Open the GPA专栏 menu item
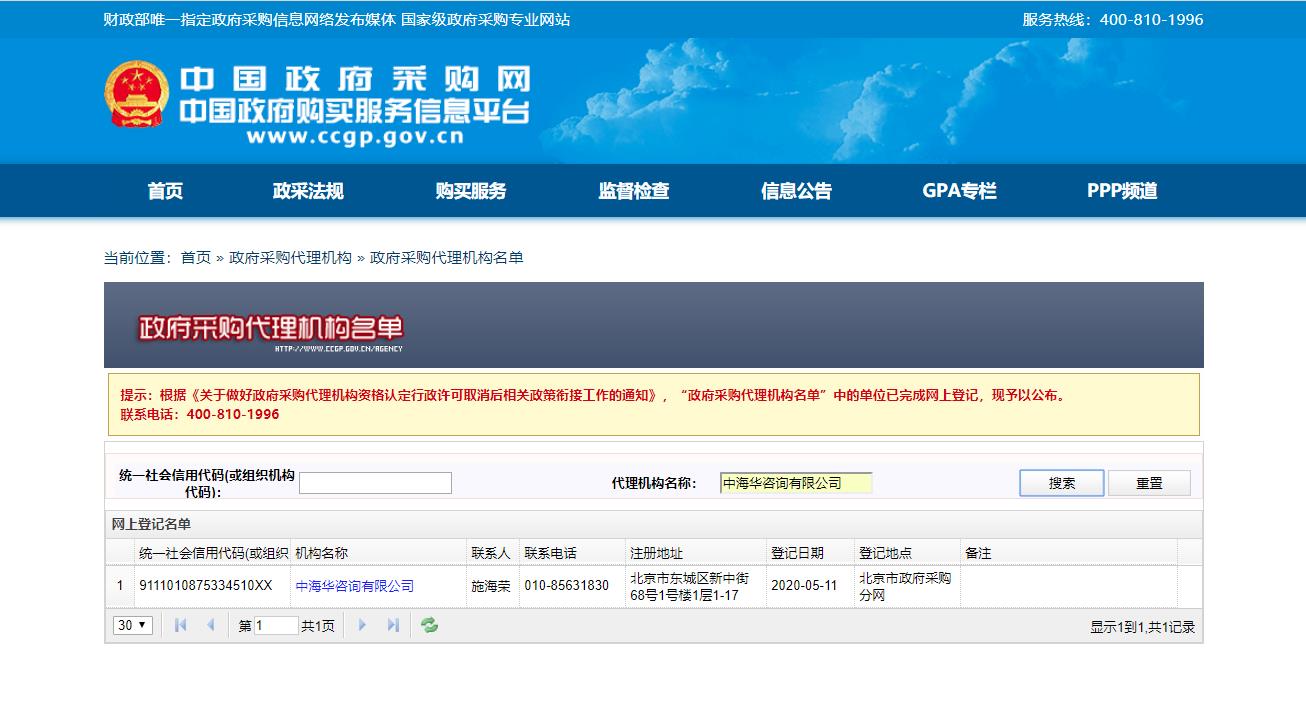The image size is (1306, 702). (959, 191)
